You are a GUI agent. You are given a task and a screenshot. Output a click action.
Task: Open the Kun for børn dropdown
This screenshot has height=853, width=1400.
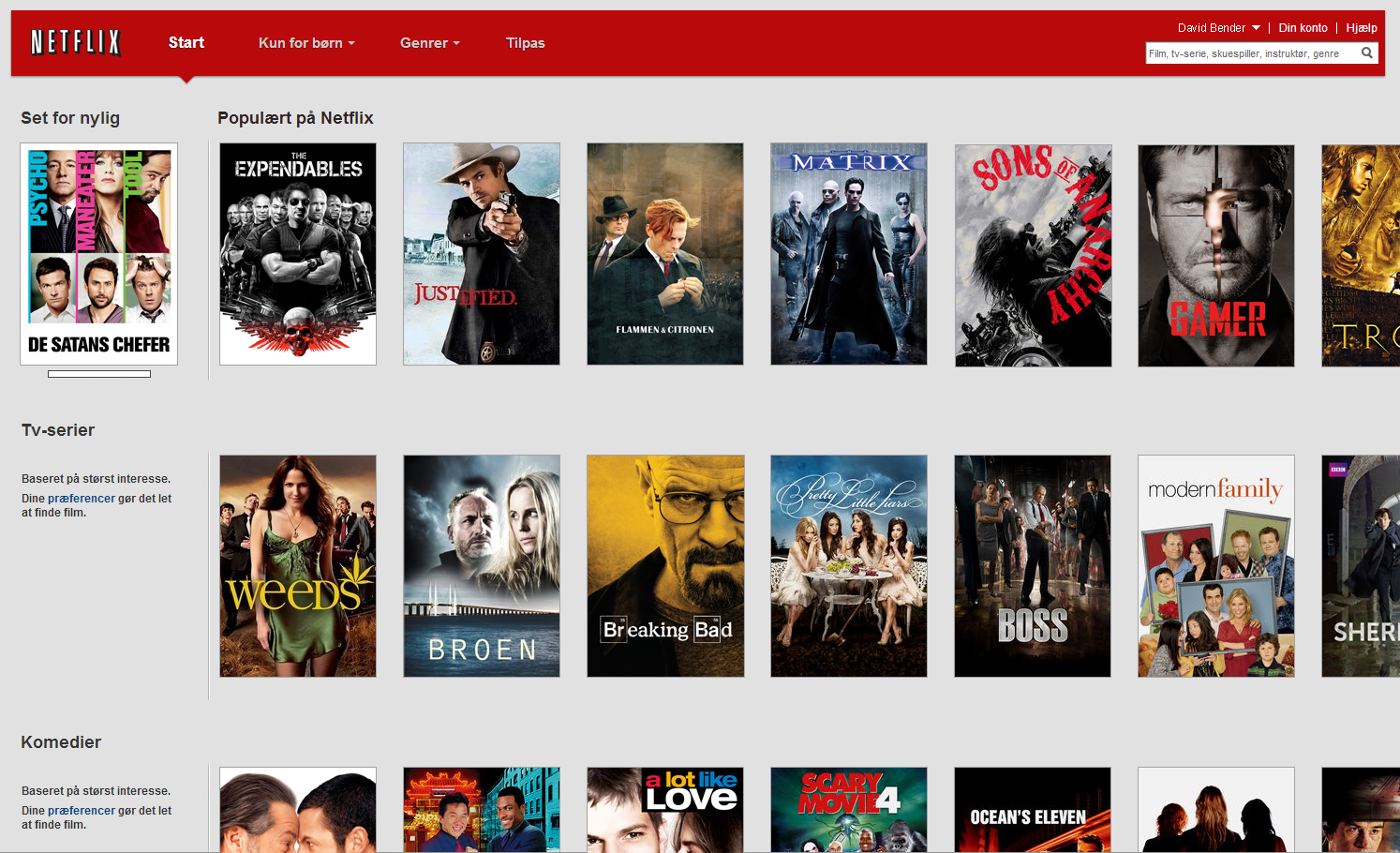point(306,43)
